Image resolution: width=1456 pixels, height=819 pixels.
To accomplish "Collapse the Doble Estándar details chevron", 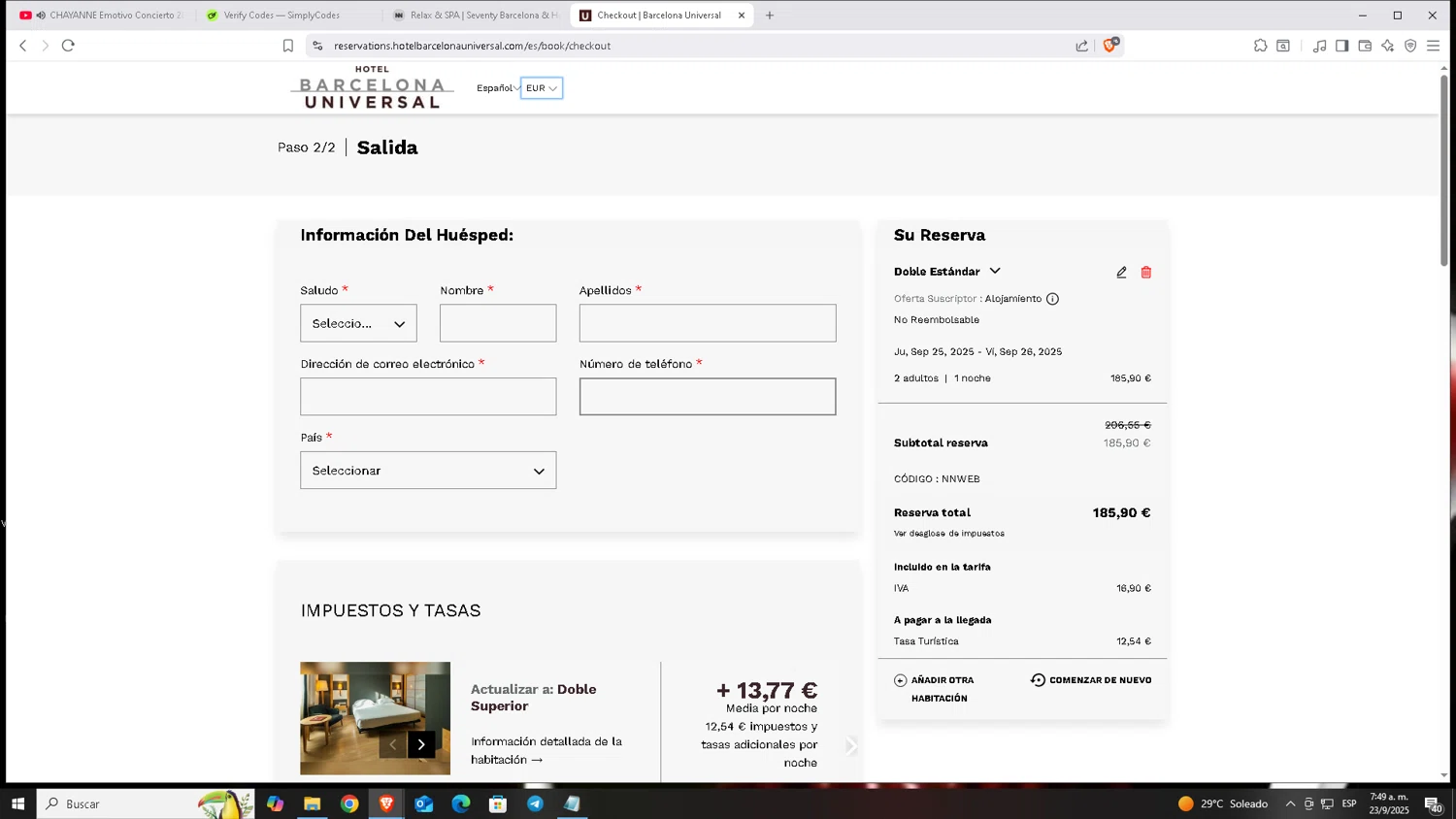I will 995,272.
